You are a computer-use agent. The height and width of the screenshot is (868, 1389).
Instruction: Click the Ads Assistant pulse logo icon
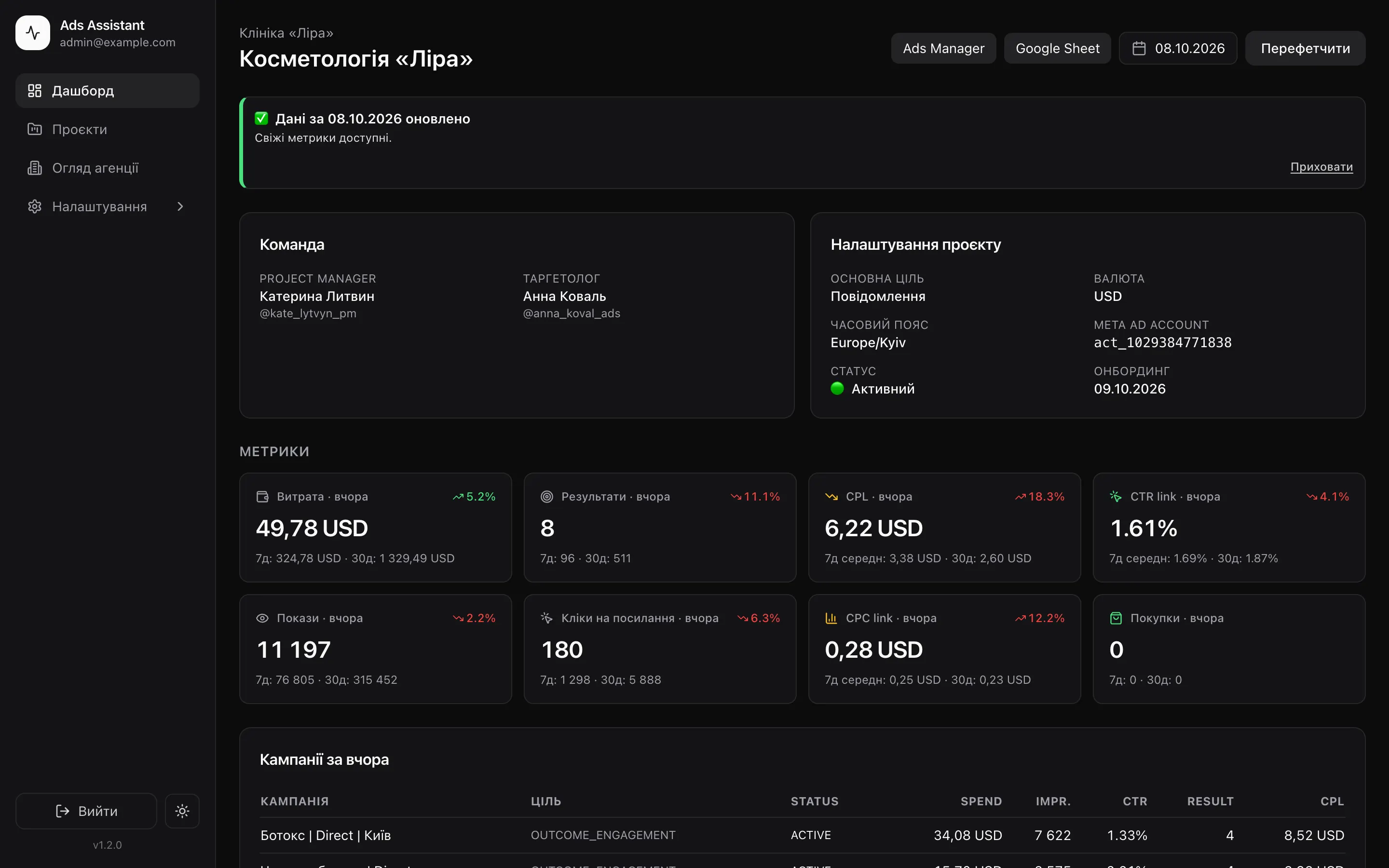[x=33, y=33]
